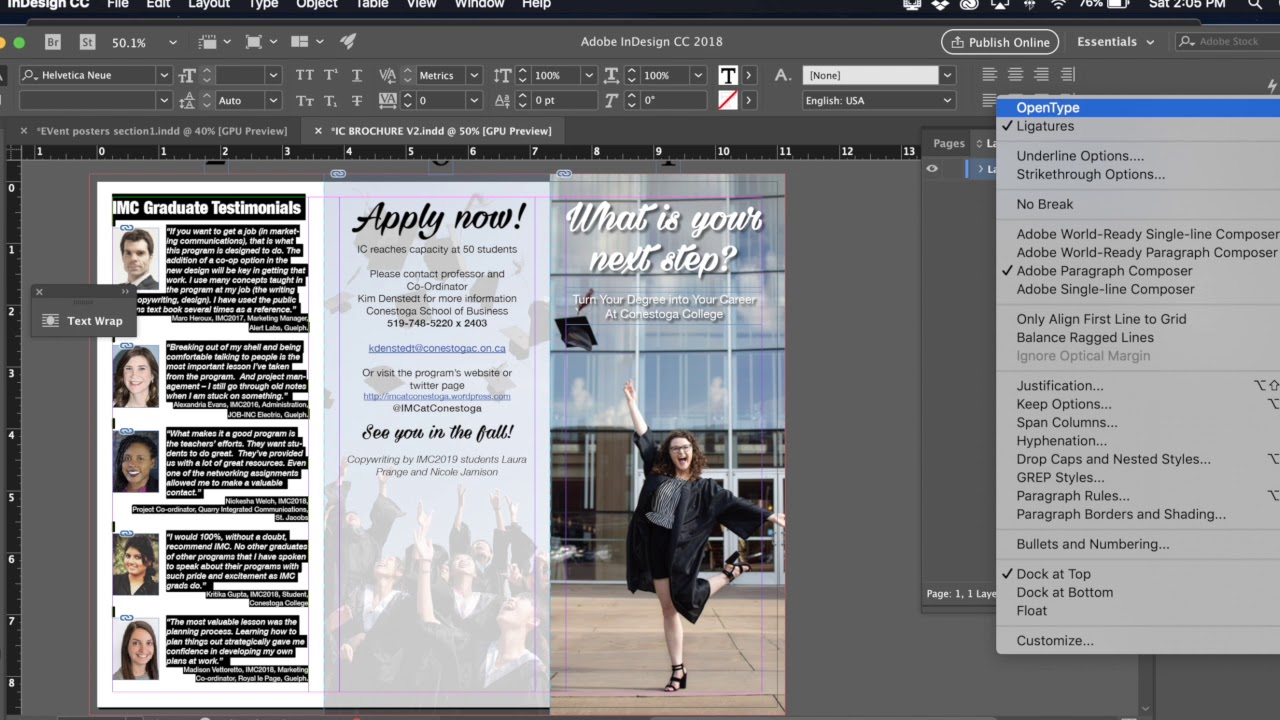Click Customize... in the panel menu
Image resolution: width=1280 pixels, height=720 pixels.
[x=1055, y=640]
